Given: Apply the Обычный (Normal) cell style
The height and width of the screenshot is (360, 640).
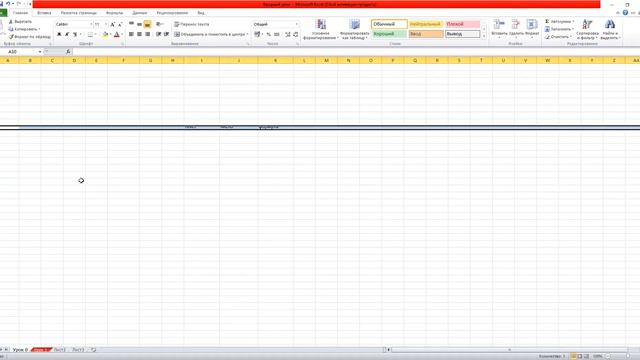Looking at the screenshot, I should point(389,24).
